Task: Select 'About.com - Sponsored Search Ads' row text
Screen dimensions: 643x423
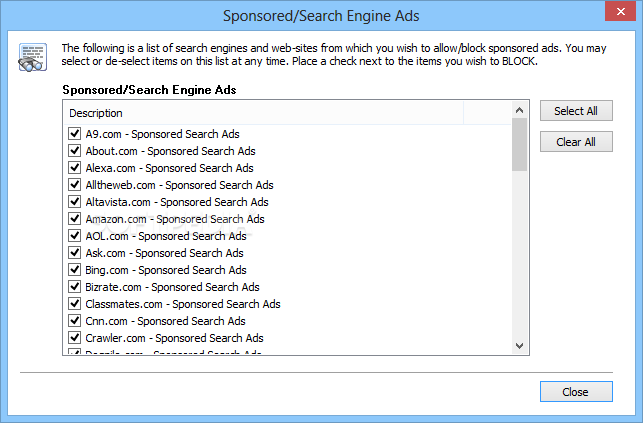Action: (171, 151)
